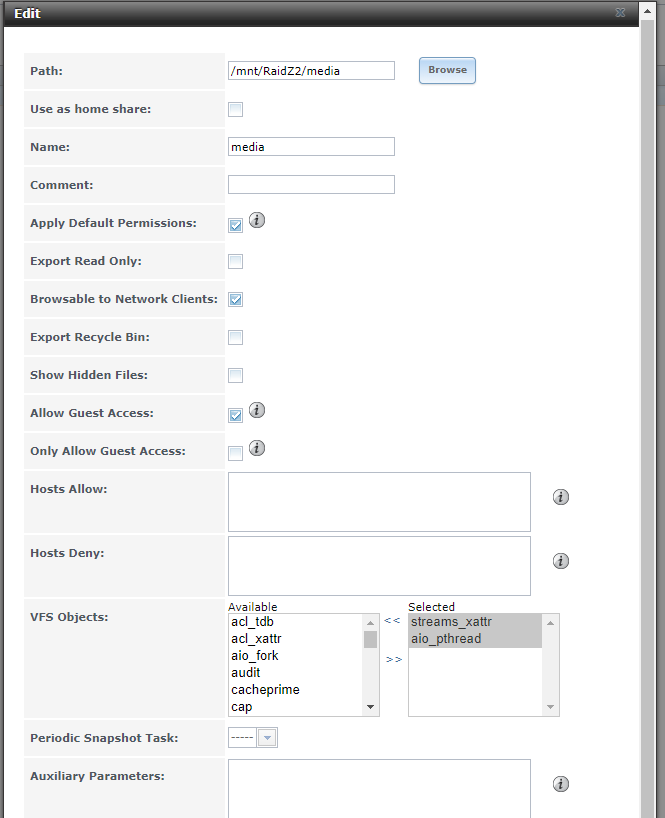Add VFS object to Selected with >> arrow
This screenshot has height=818, width=665.
click(394, 659)
